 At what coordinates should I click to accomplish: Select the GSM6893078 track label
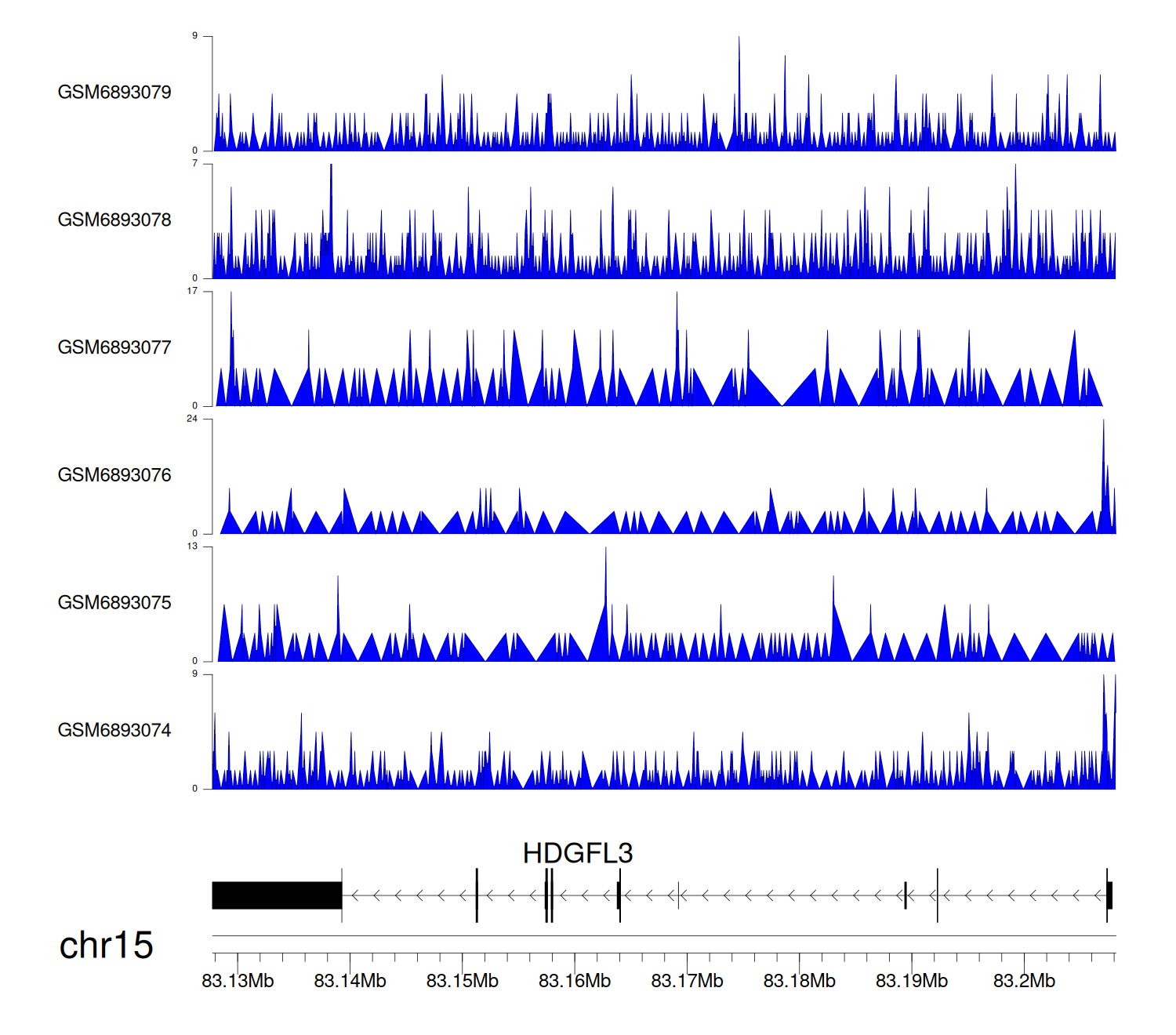pos(114,220)
